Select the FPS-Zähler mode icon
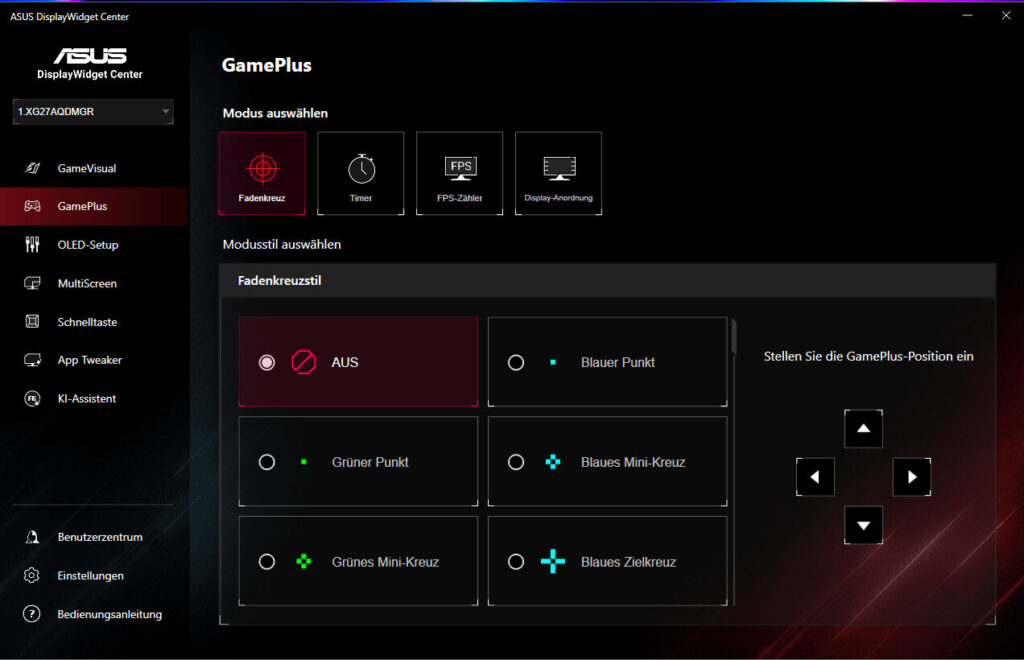 [x=460, y=173]
